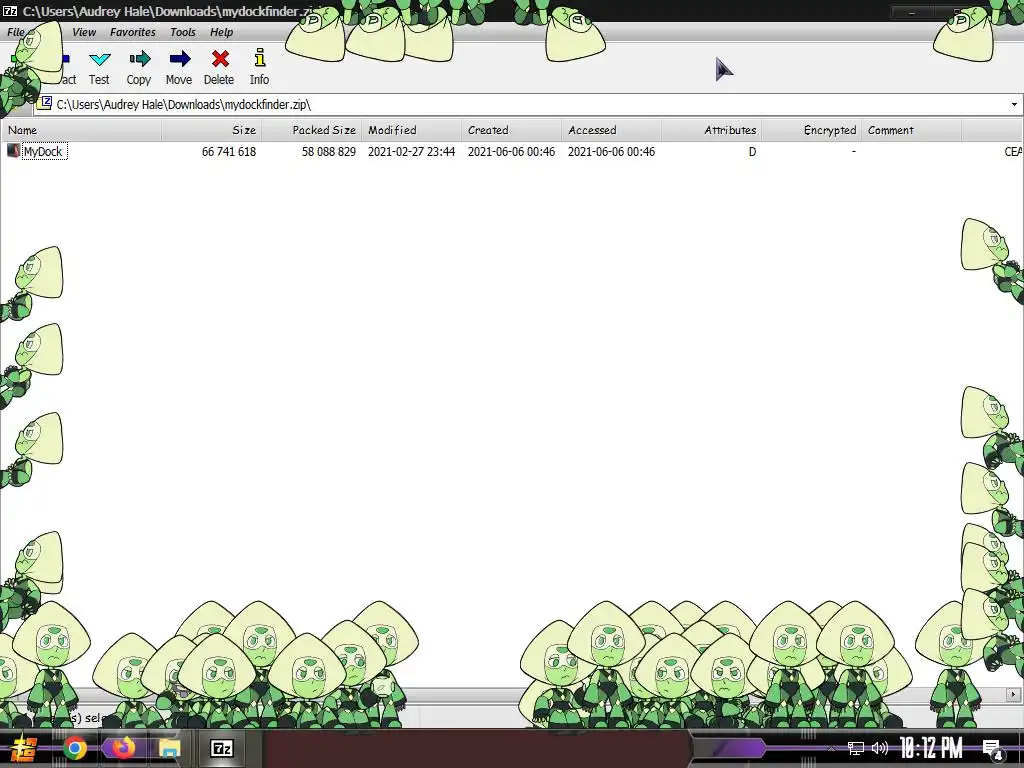Click the yellow Info toolbar icon
Viewport: 1024px width, 768px height.
[x=260, y=58]
